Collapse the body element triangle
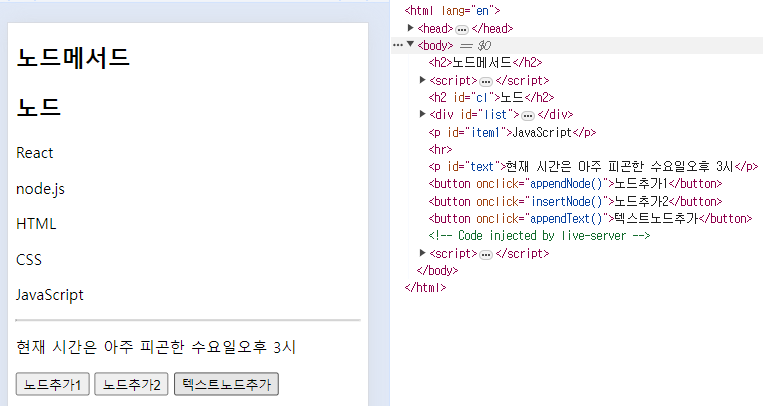Viewport: 763px width, 406px height. click(x=410, y=45)
